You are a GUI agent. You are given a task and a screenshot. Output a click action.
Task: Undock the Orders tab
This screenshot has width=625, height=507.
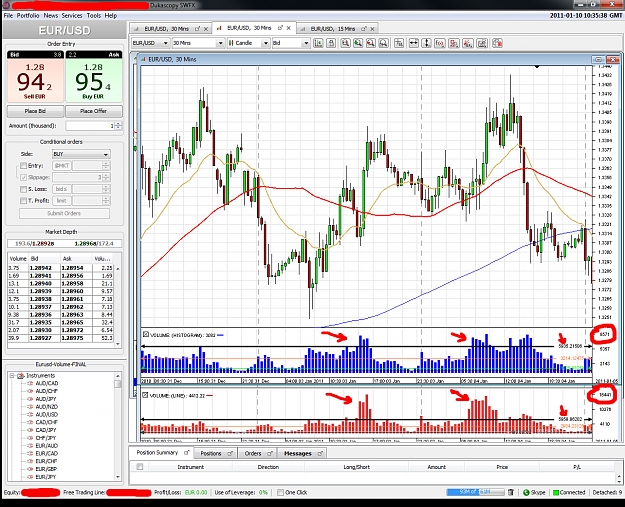270,454
